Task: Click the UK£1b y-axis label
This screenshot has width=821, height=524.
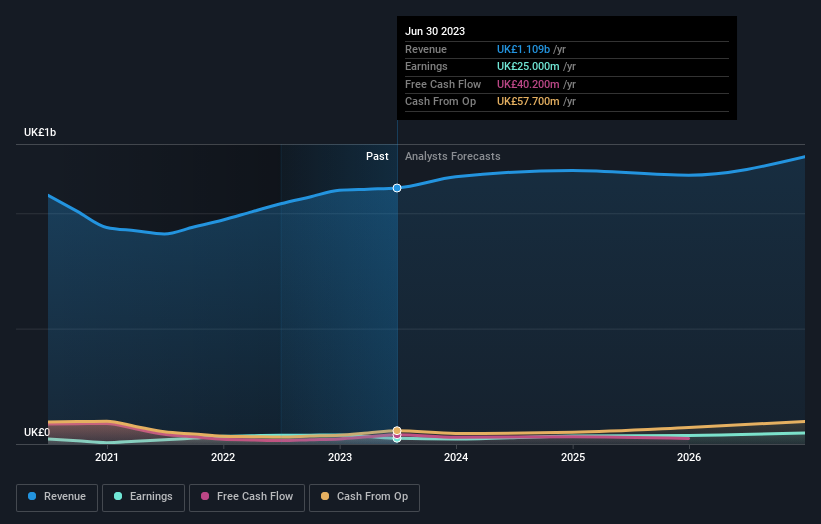Action: [x=40, y=132]
